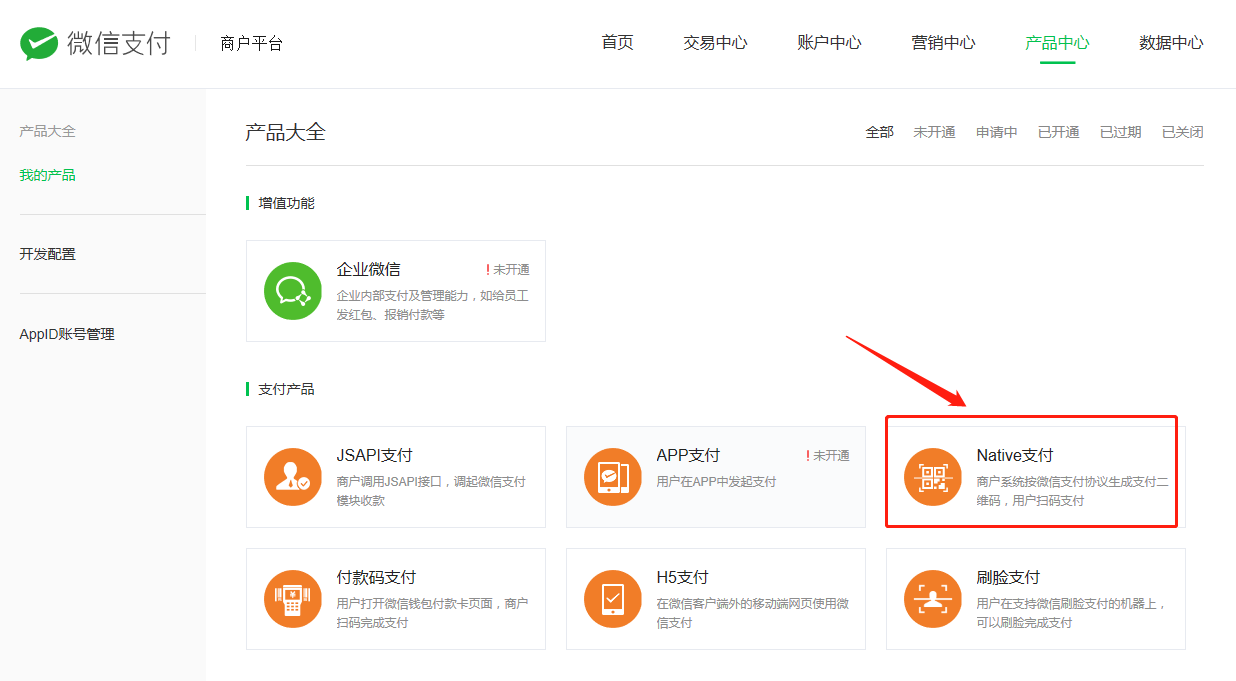
Task: Click the JSAPI支付 orange icon
Action: tap(293, 477)
